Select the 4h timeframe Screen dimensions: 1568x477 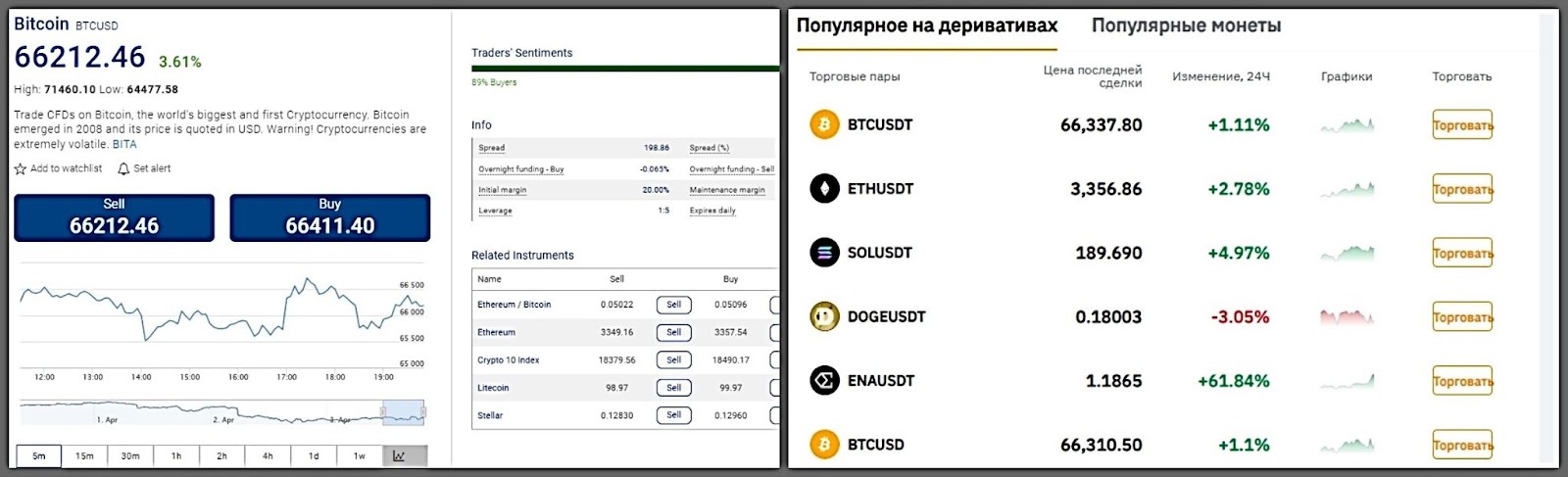coord(268,456)
